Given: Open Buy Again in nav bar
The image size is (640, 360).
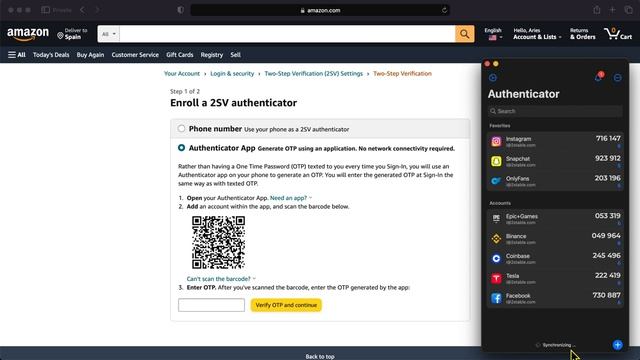Looking at the screenshot, I should click(x=90, y=55).
